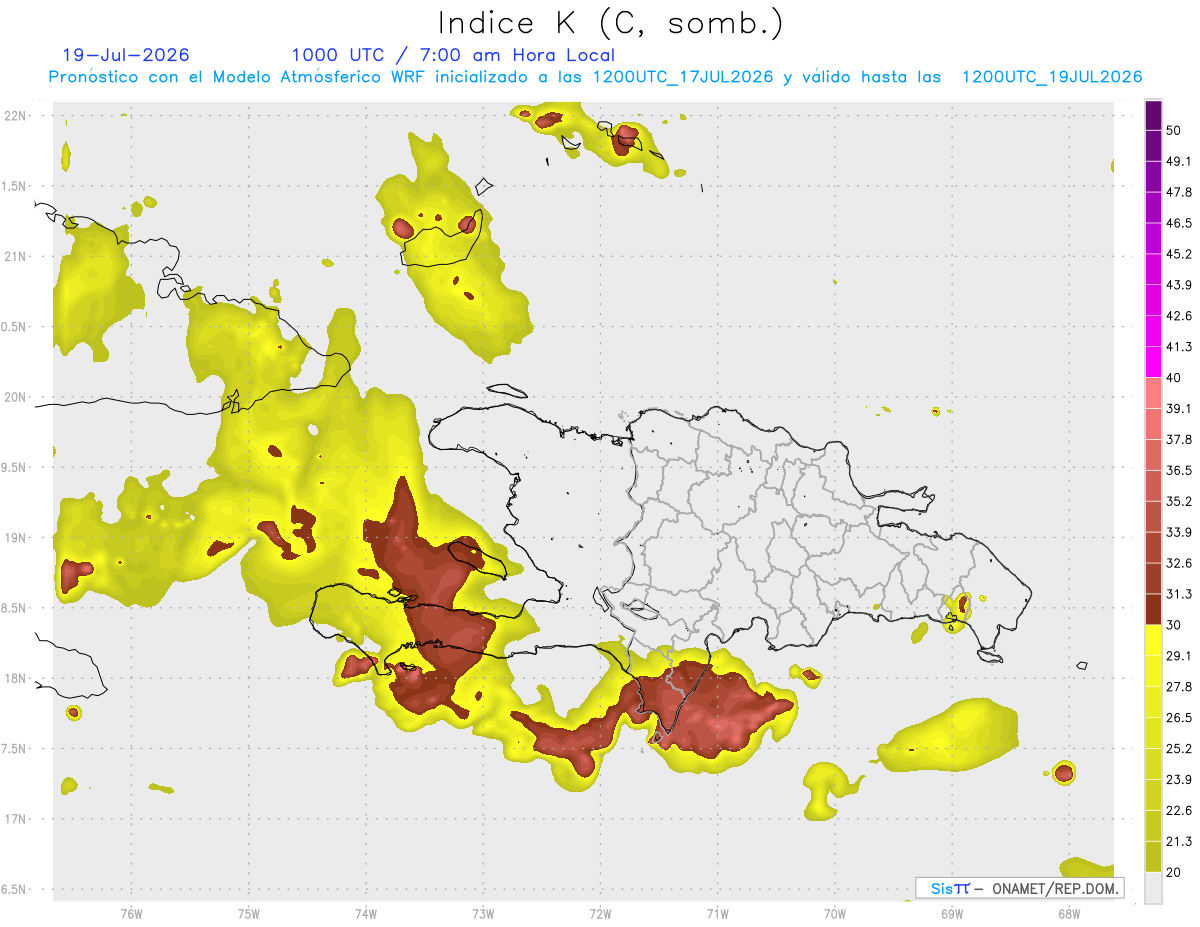
Task: Click the colorbar value '21.3'
Action: click(1178, 842)
